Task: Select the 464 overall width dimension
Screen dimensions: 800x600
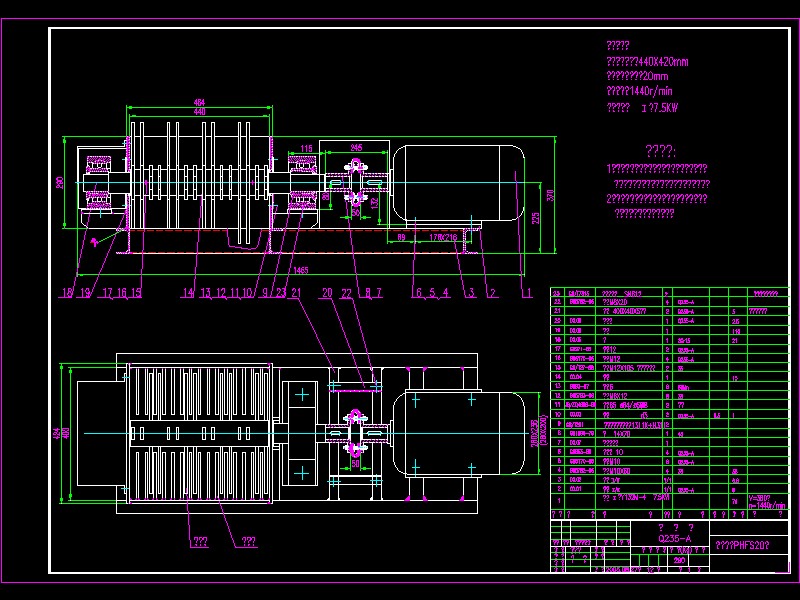Action: (199, 103)
